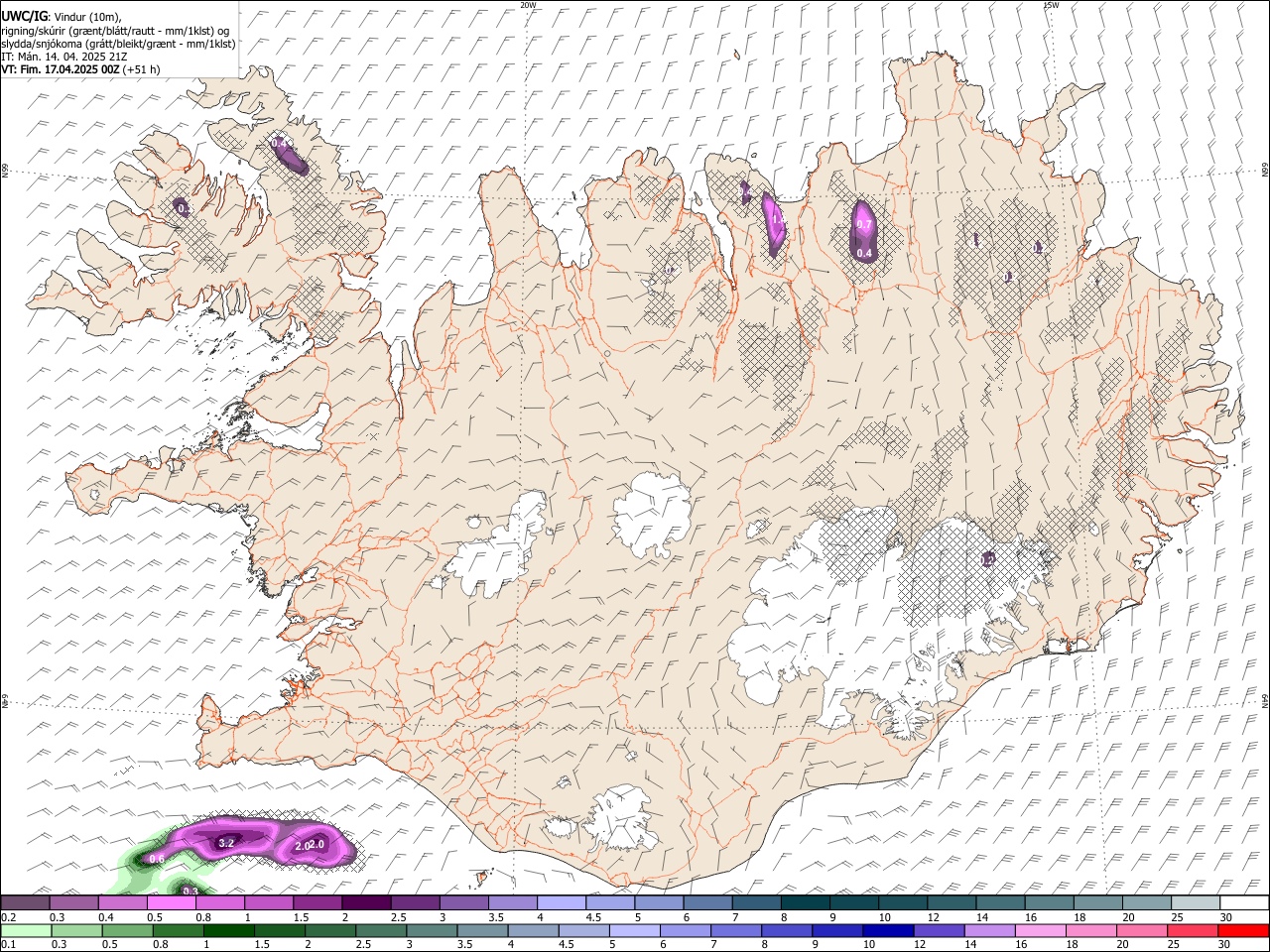
Task: Click the '15W' longitude label
Action: [x=1051, y=5]
